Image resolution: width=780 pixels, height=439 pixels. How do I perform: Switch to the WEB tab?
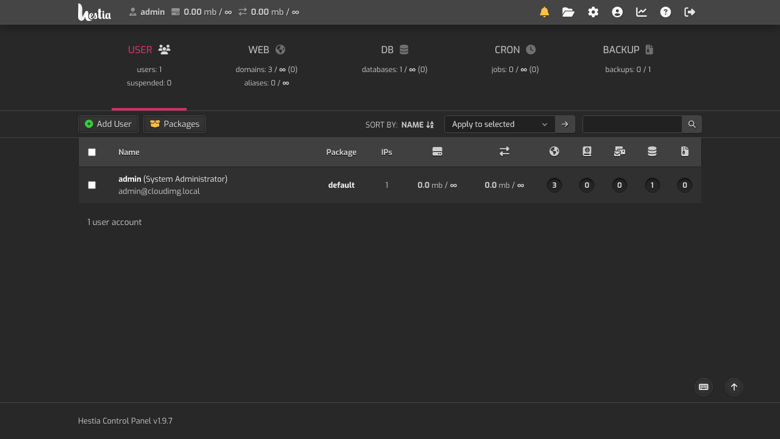[x=267, y=65]
